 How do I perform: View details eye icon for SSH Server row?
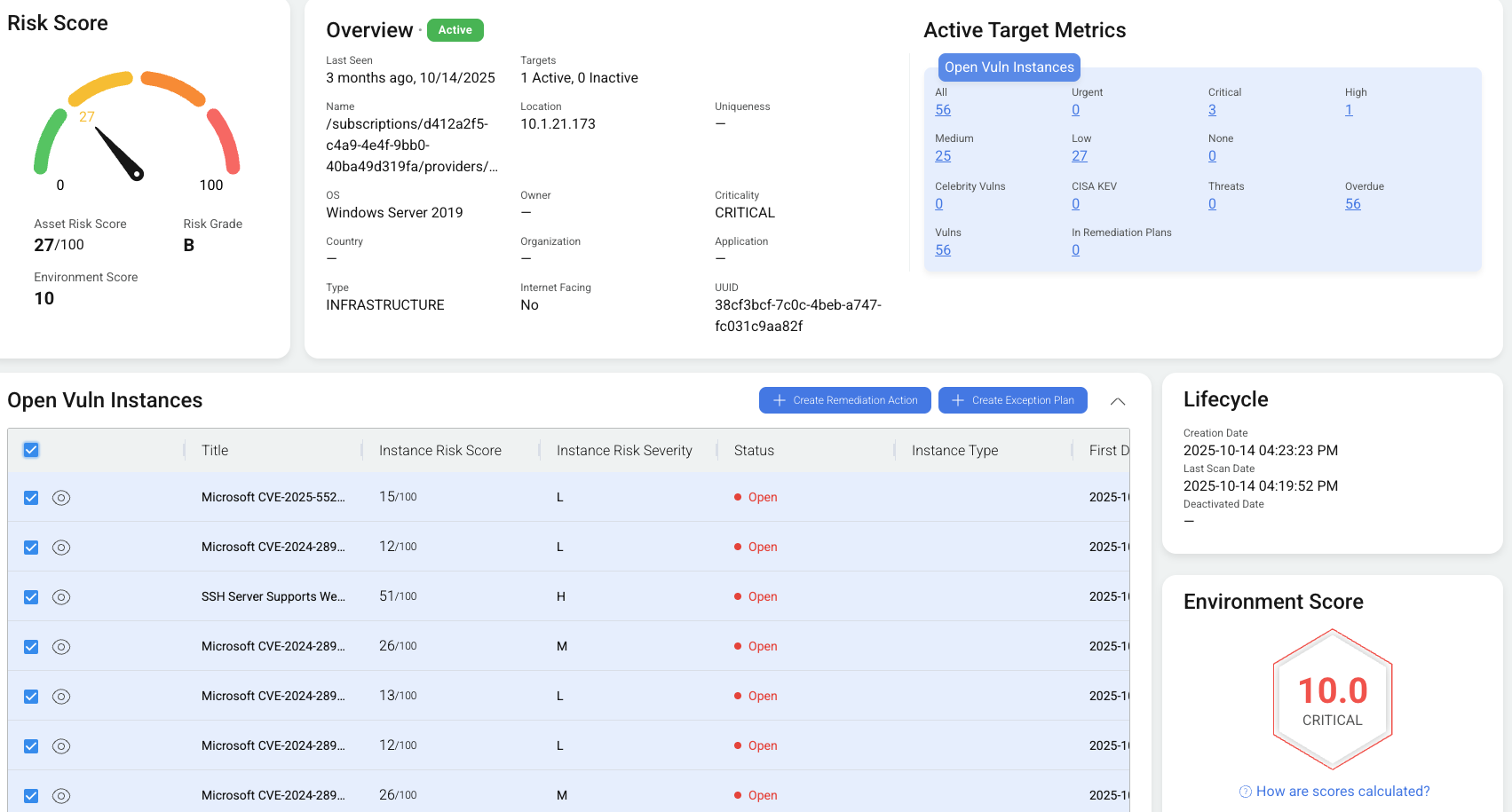tap(61, 597)
